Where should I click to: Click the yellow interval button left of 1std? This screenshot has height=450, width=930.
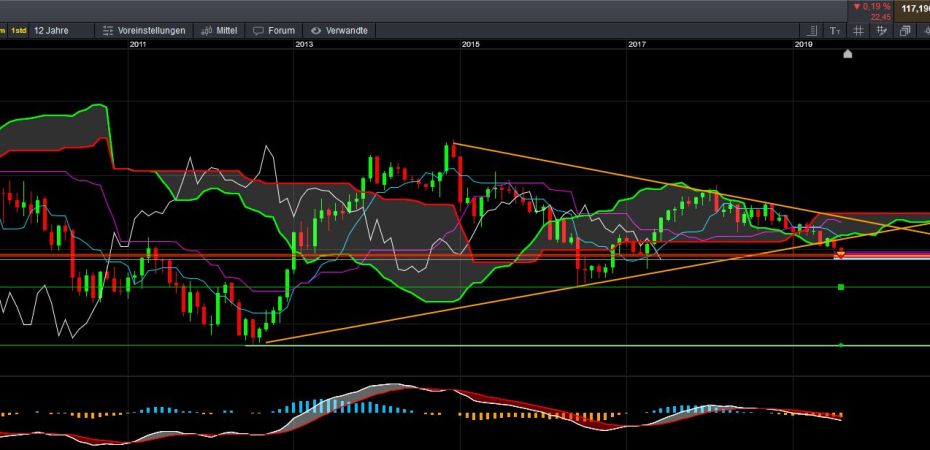pyautogui.click(x=3, y=31)
